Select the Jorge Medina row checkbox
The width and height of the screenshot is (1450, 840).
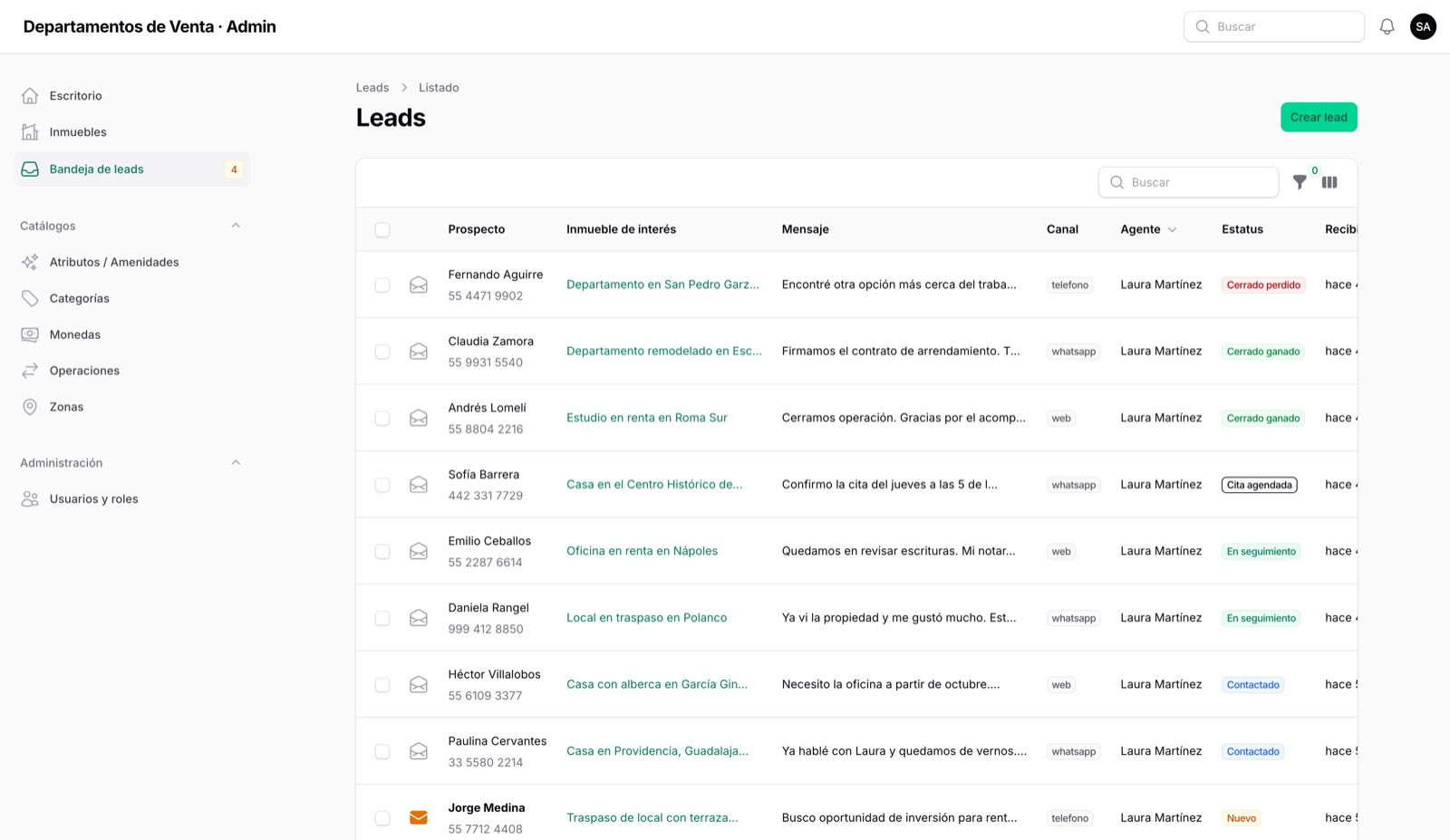(382, 818)
